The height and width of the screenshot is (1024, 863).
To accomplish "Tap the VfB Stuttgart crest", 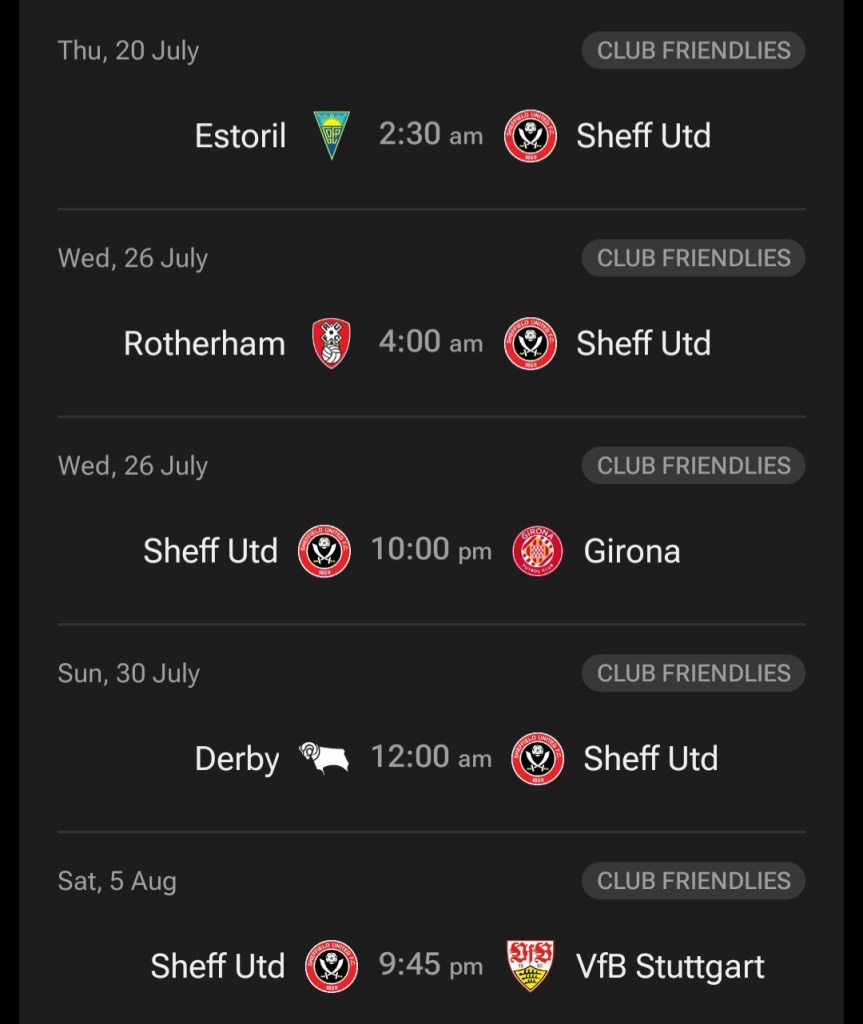I will pos(530,966).
